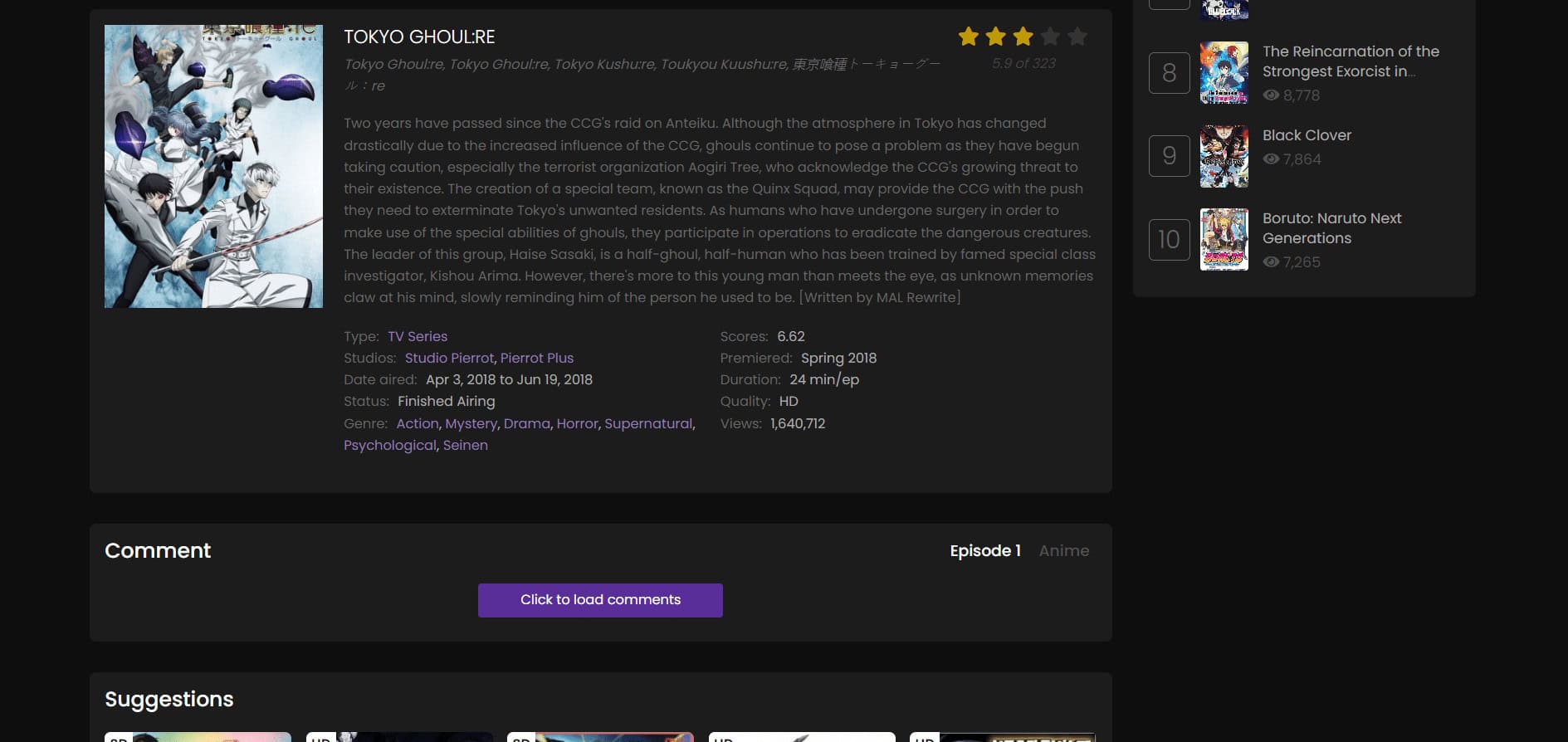Screen dimensions: 1568x742
Task: Switch comments to Anime tab
Action: point(1064,551)
